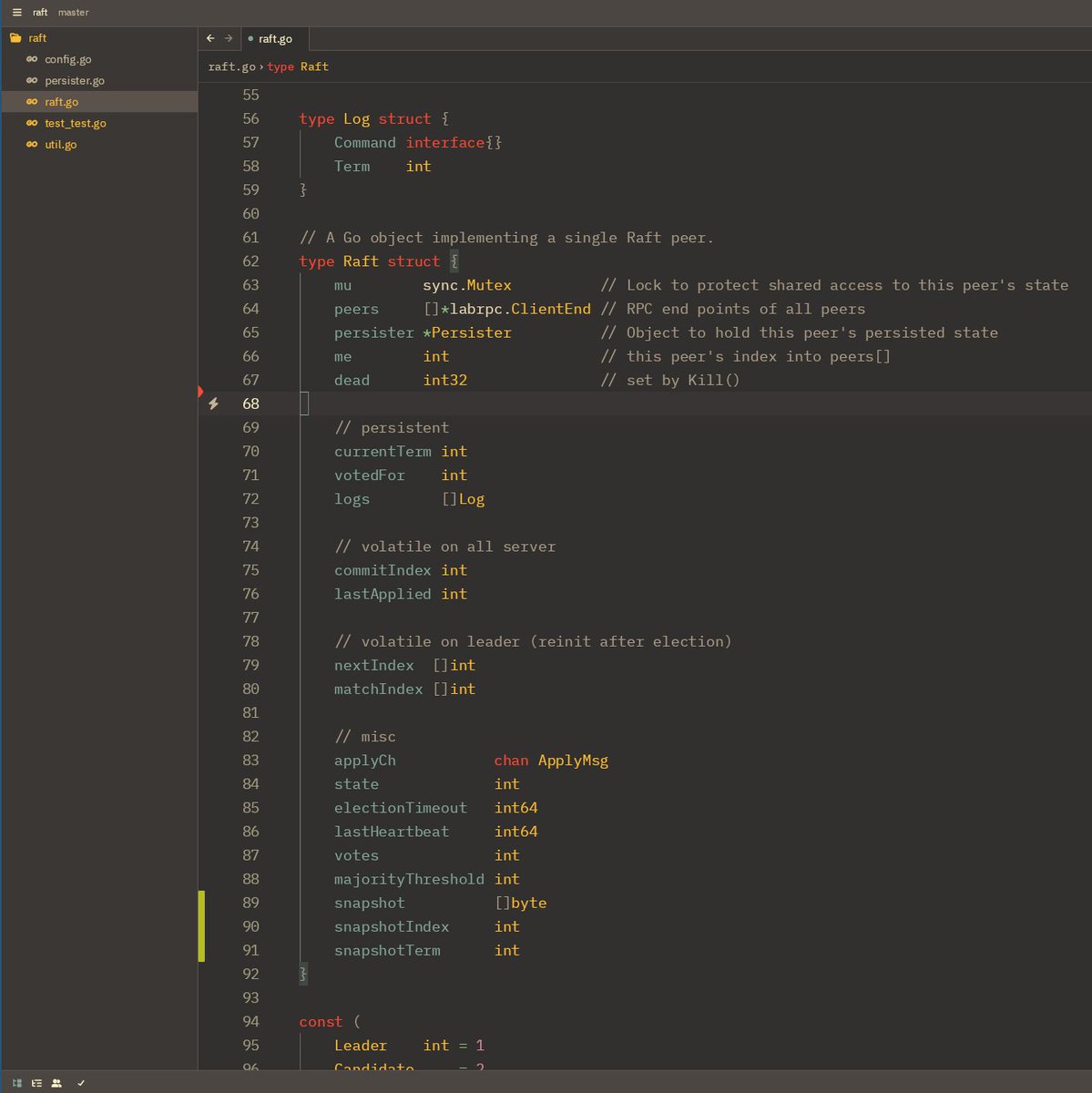Open the raft project switcher in title bar
This screenshot has width=1092, height=1093.
pos(40,13)
